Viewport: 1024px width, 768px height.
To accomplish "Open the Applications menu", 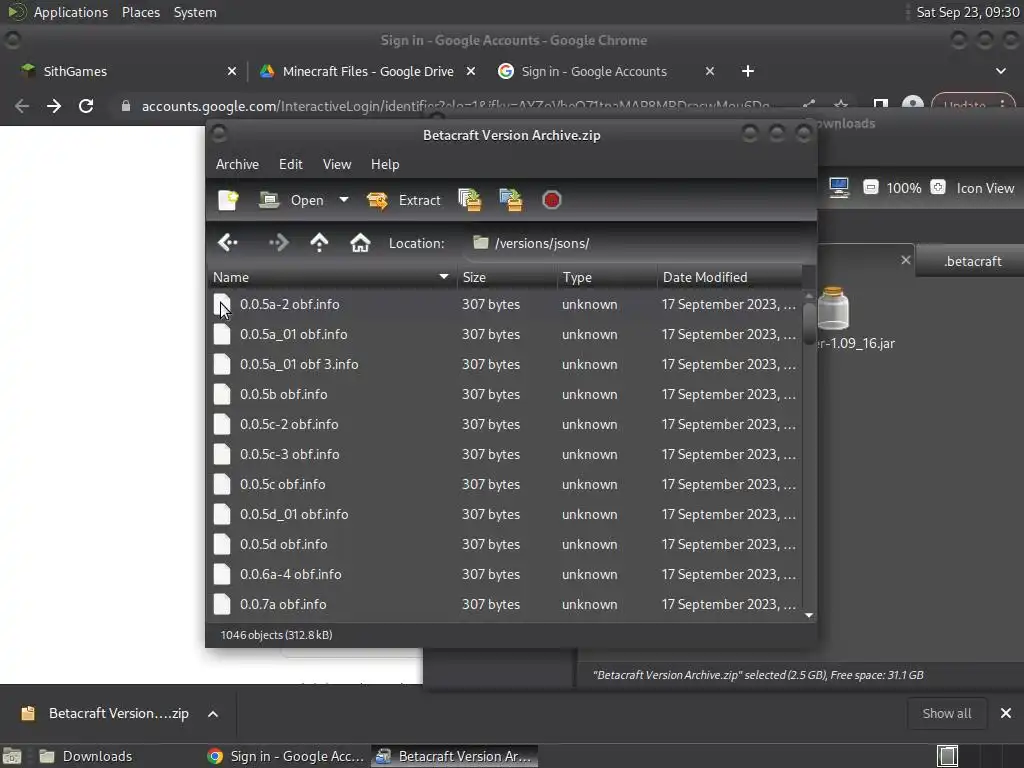I will (71, 12).
